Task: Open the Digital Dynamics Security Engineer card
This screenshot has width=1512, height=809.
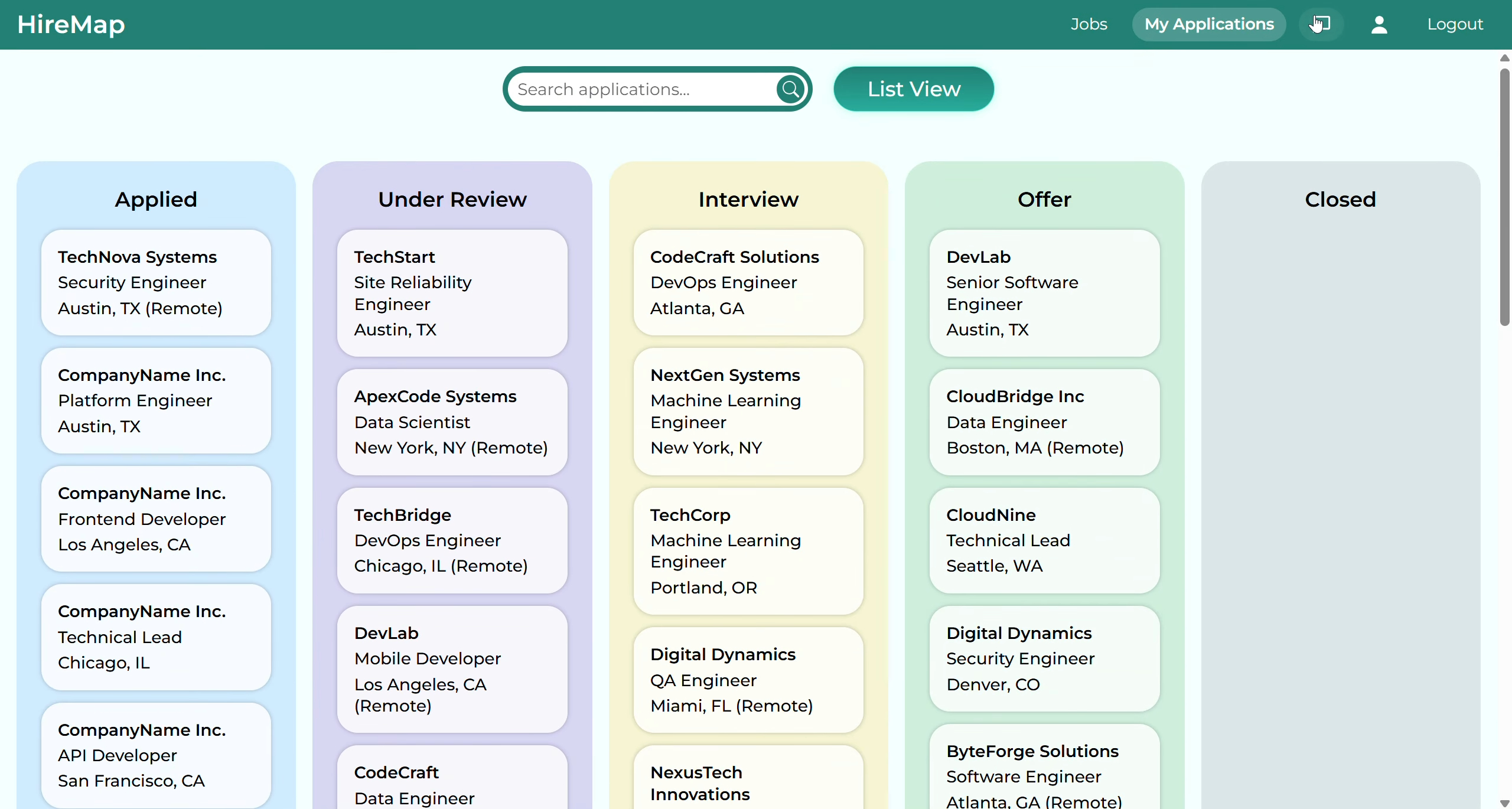Action: pyautogui.click(x=1044, y=658)
